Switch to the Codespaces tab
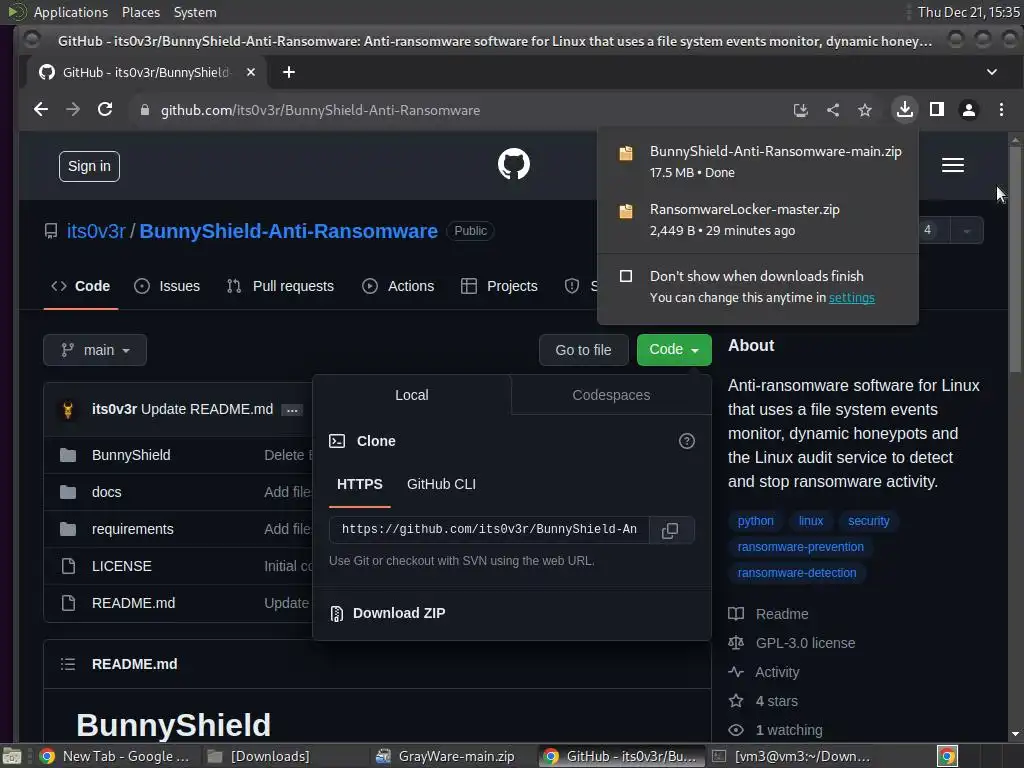This screenshot has height=768, width=1024. (x=611, y=395)
